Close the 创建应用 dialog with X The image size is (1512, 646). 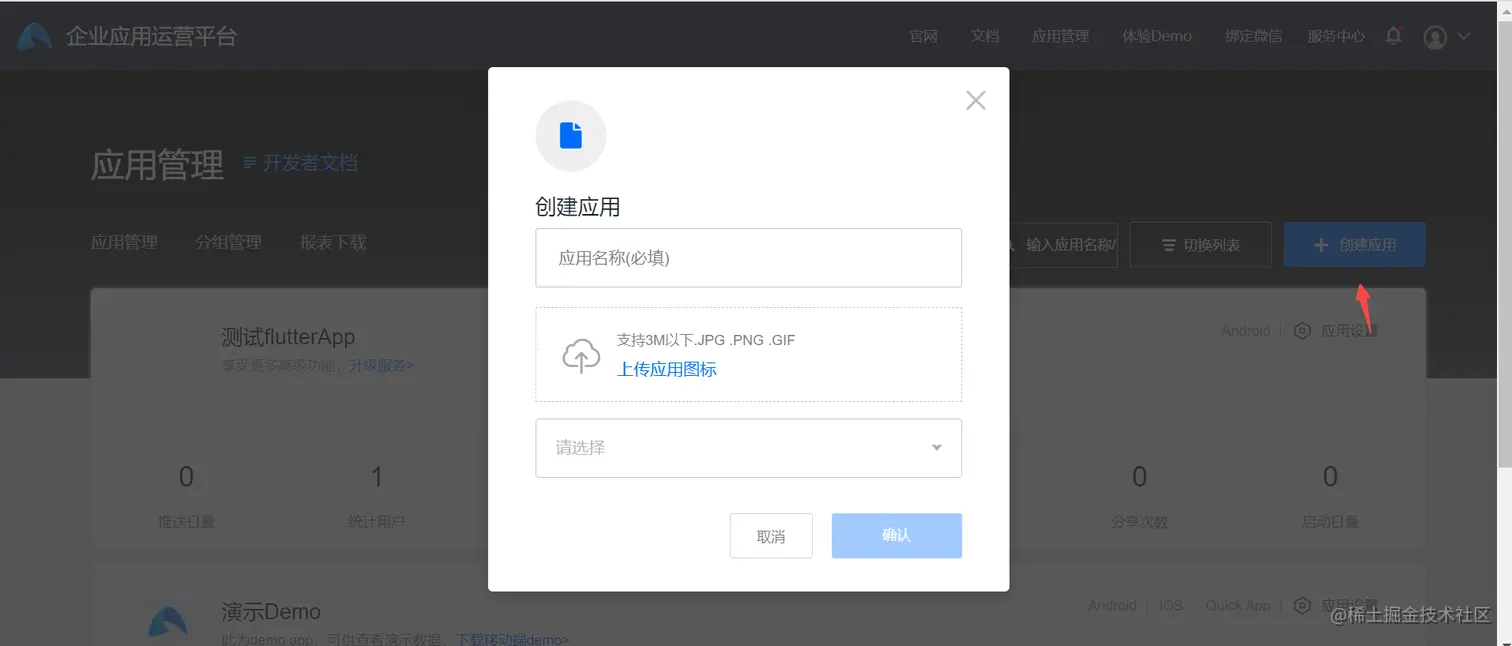975,100
